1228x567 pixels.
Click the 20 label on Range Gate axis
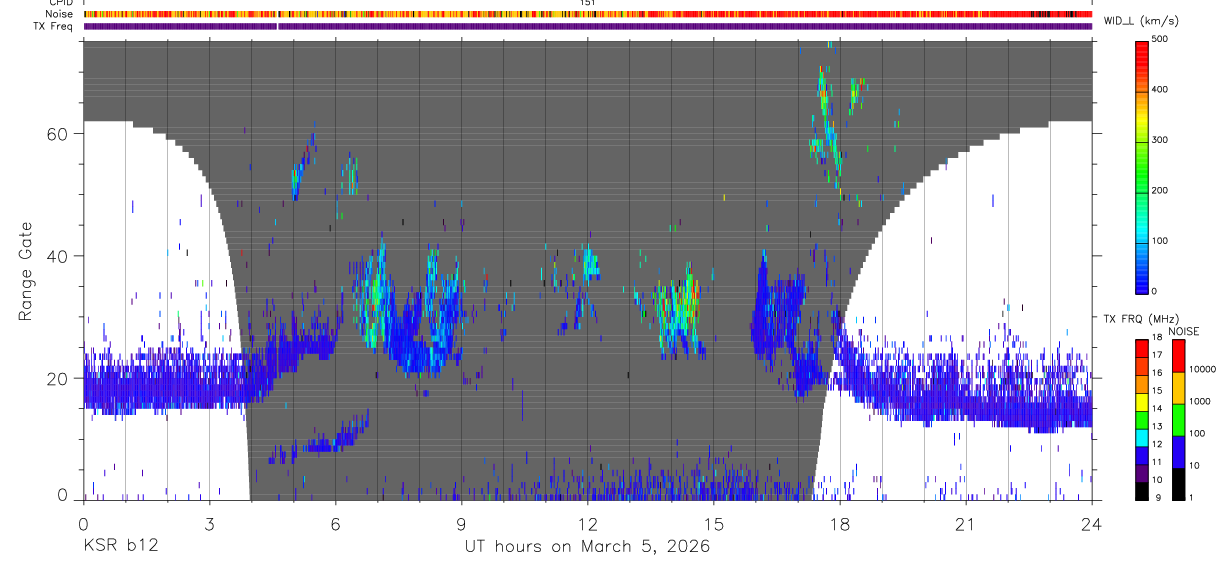[x=59, y=378]
